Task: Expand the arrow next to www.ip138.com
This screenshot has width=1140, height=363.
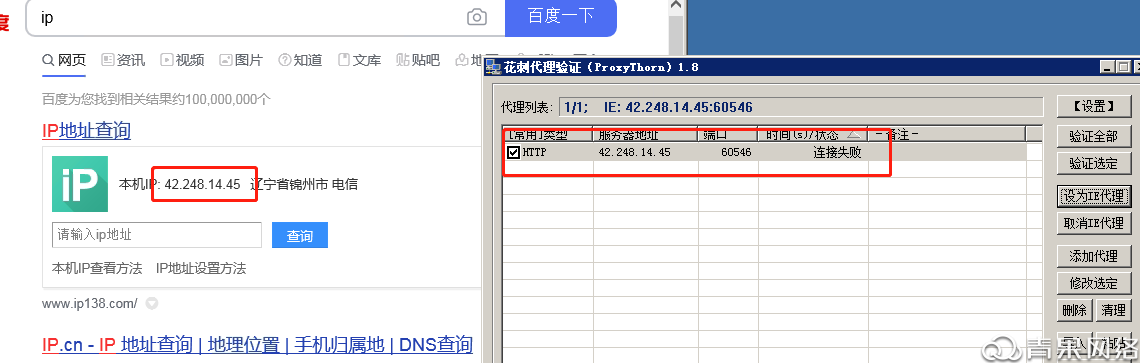Action: click(x=151, y=303)
